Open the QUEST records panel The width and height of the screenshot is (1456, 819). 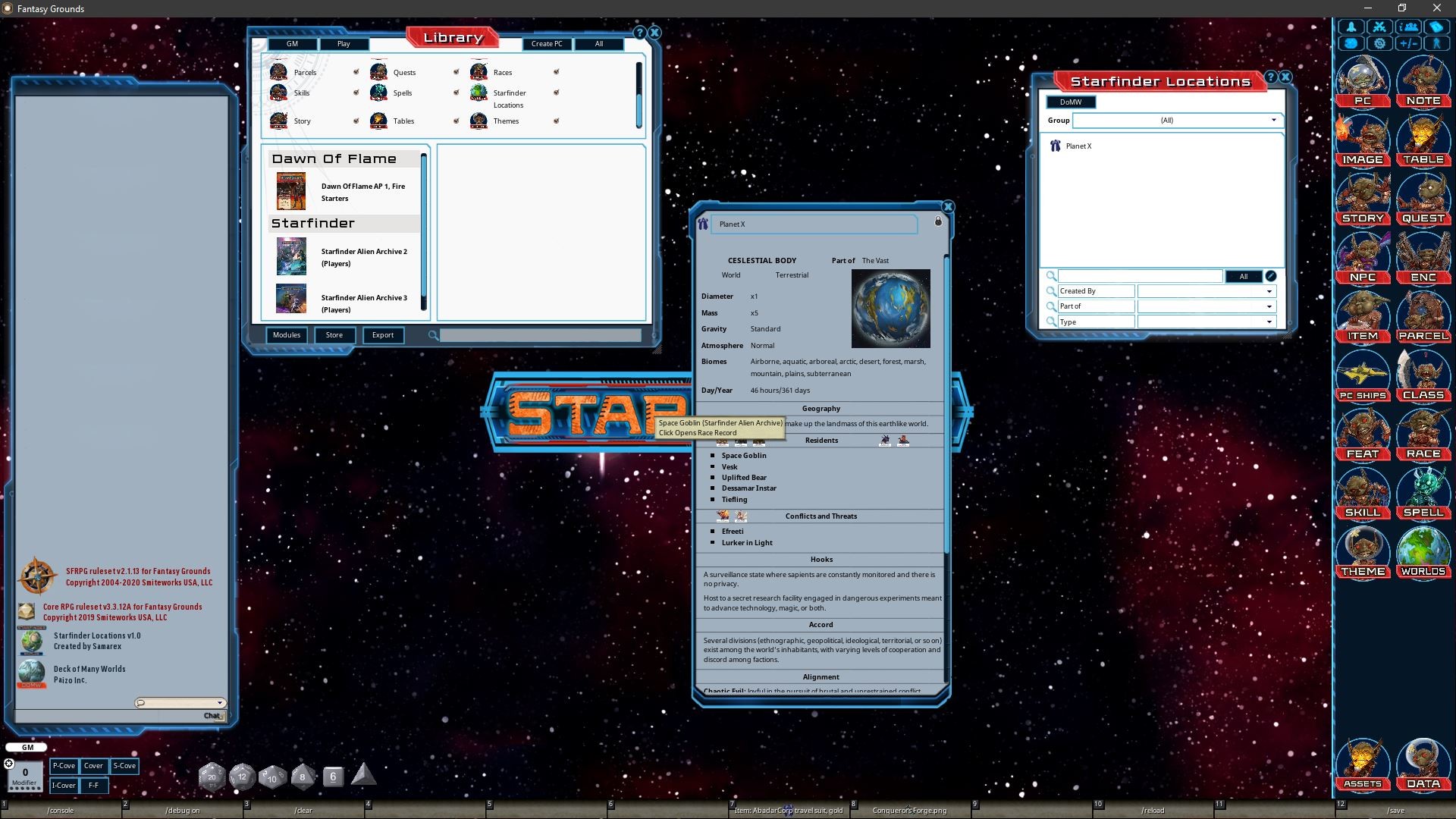coord(1423,197)
